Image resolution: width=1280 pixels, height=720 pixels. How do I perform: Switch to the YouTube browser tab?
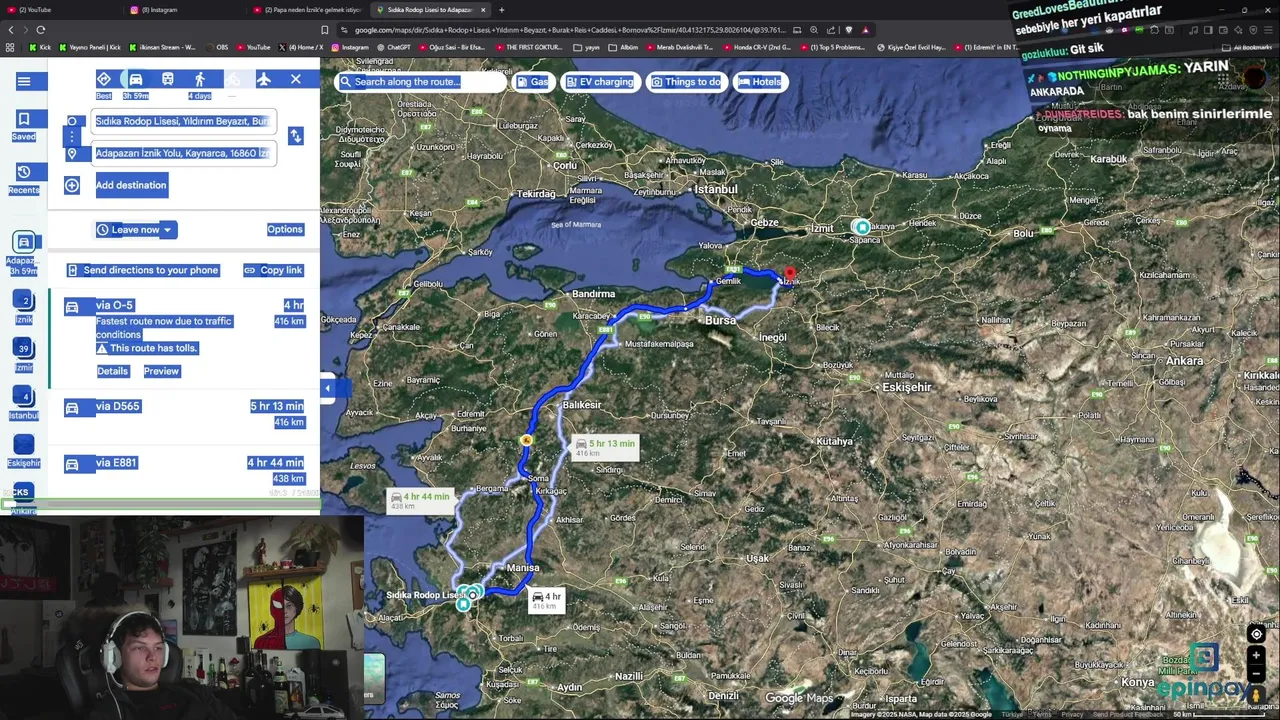tap(58, 10)
